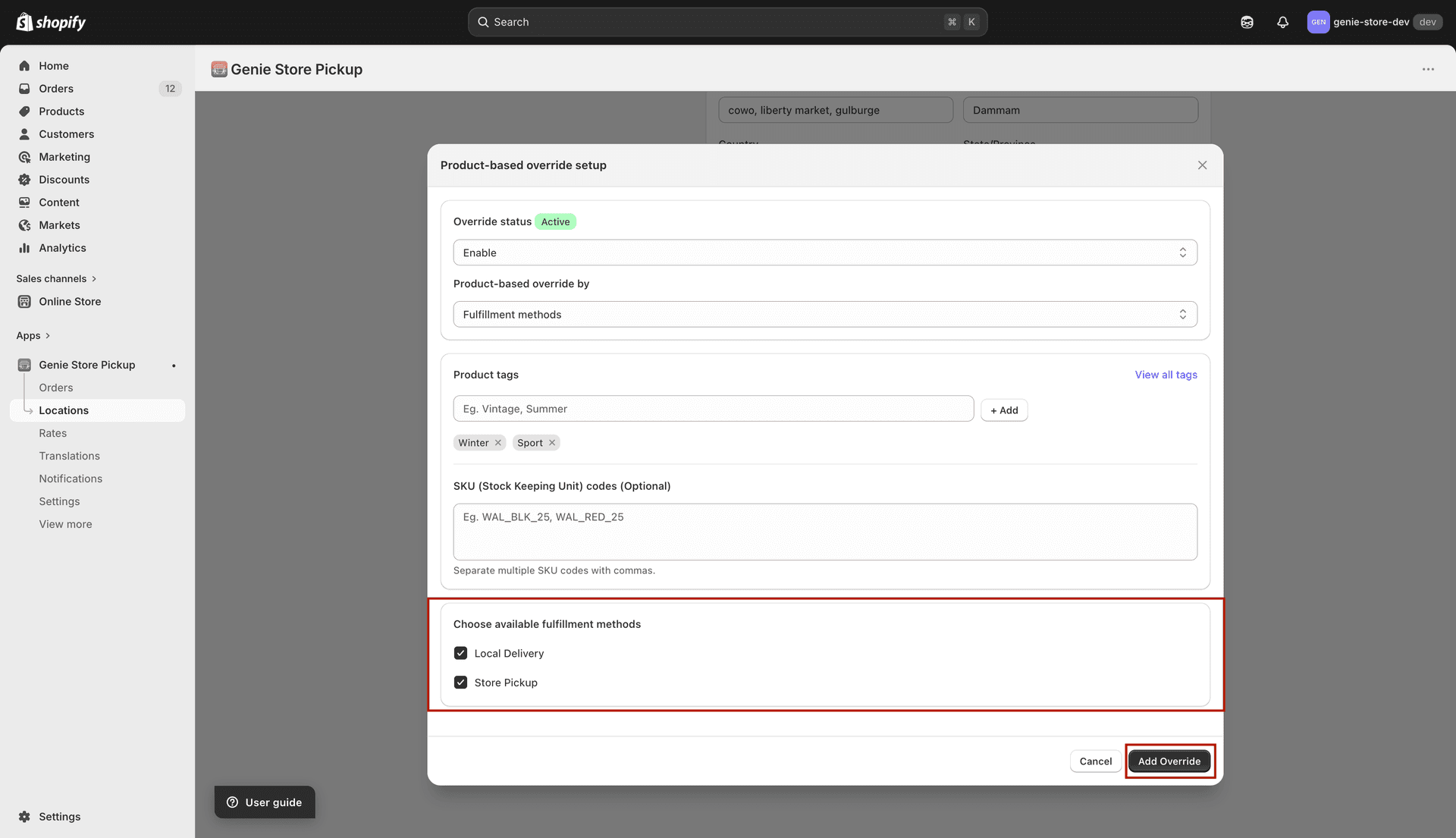The image size is (1456, 838).
Task: Close the override setup dialog
Action: (1202, 165)
